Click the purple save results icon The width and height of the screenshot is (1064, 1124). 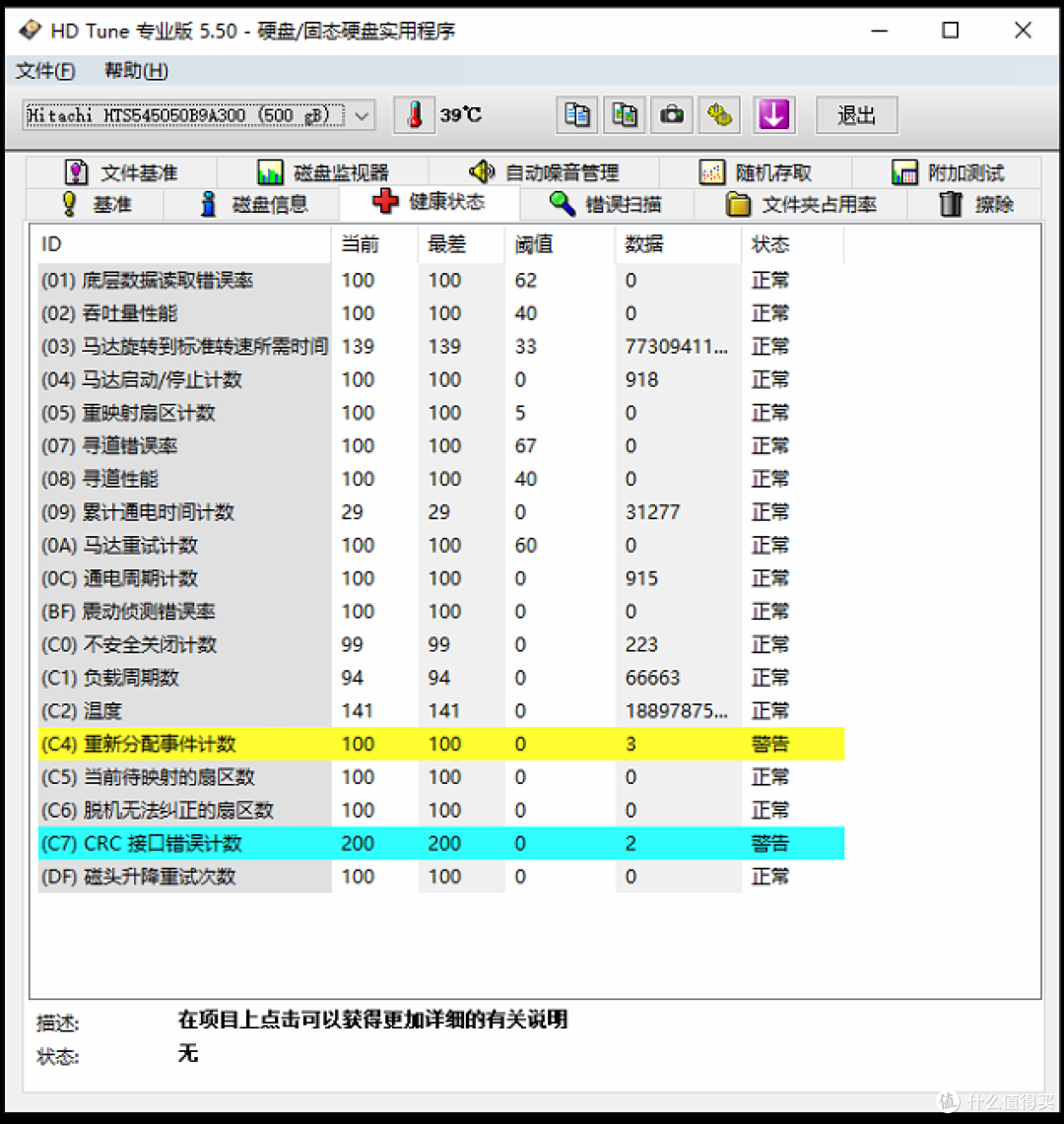tap(774, 115)
